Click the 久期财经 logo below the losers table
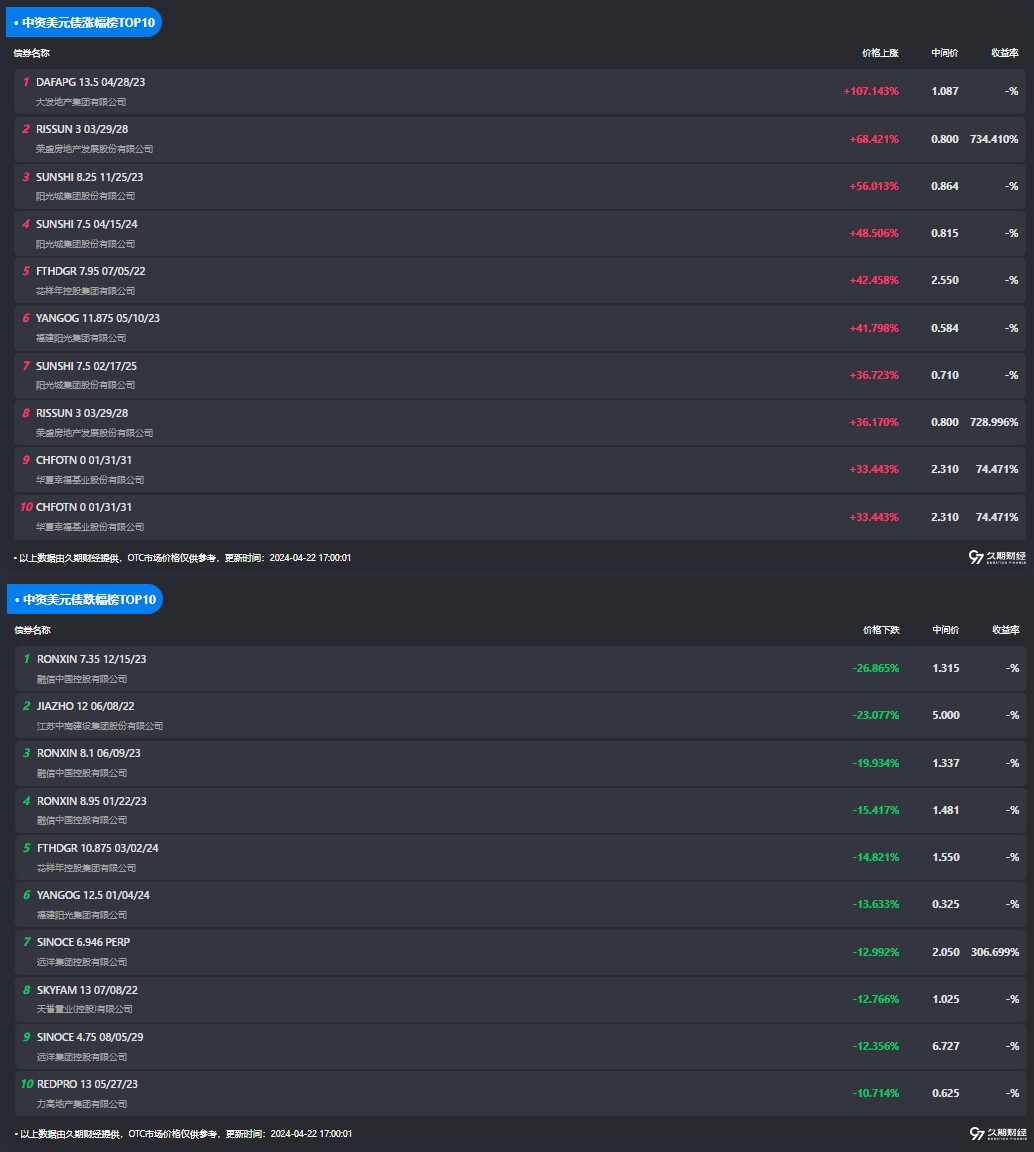Image resolution: width=1034 pixels, height=1152 pixels. pyautogui.click(x=997, y=1133)
